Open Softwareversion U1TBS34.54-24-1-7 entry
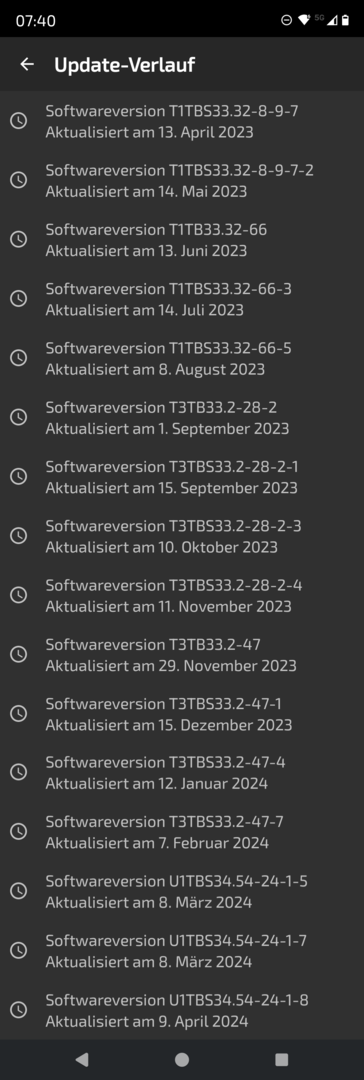The height and width of the screenshot is (1080, 364). [182, 951]
